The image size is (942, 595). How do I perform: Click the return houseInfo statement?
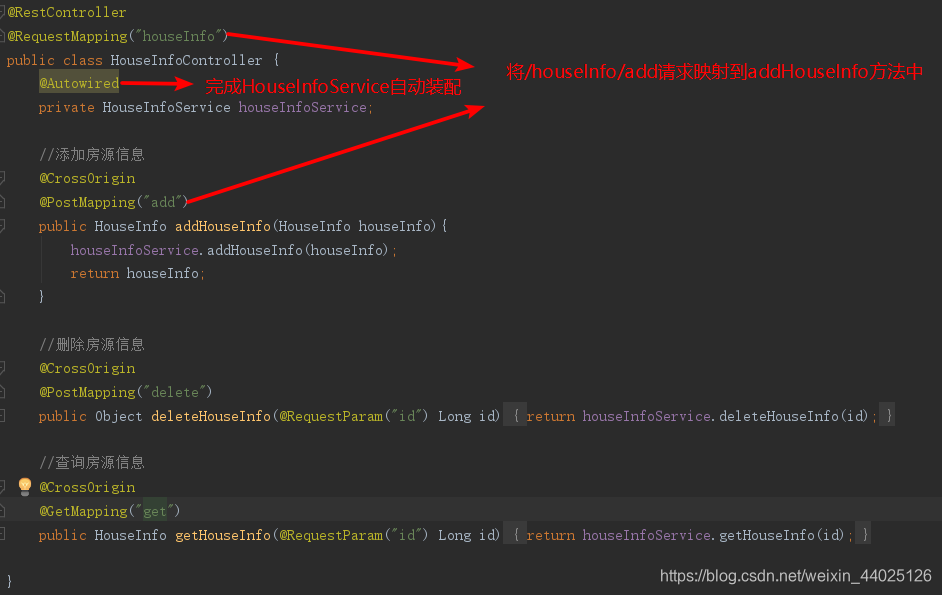point(138,273)
